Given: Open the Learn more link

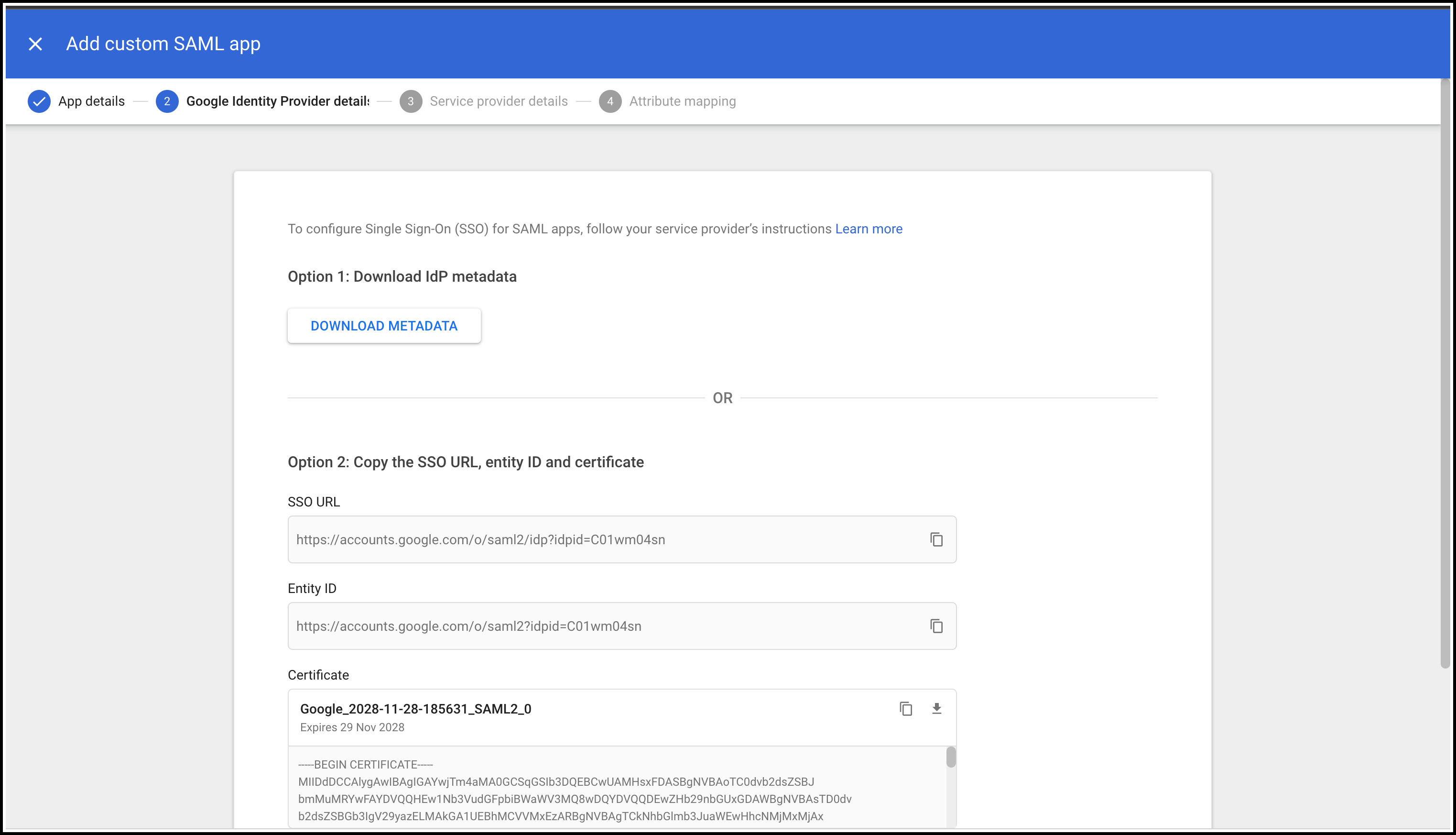Looking at the screenshot, I should (869, 229).
